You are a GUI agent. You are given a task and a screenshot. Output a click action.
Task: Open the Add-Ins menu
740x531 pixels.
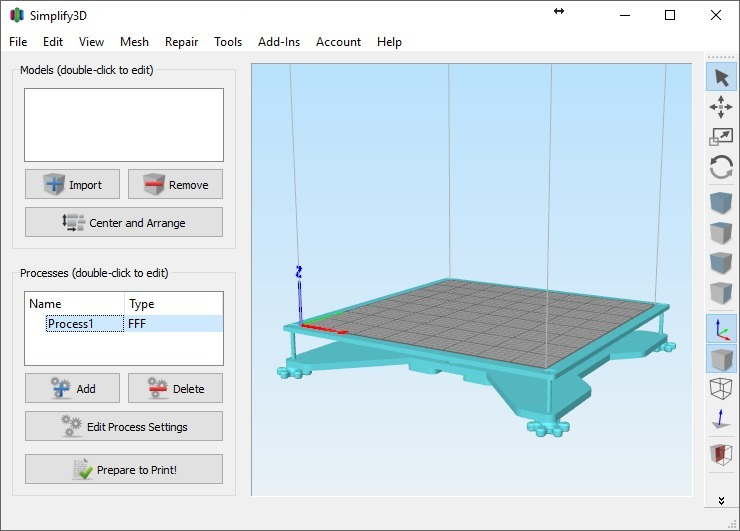pyautogui.click(x=279, y=42)
